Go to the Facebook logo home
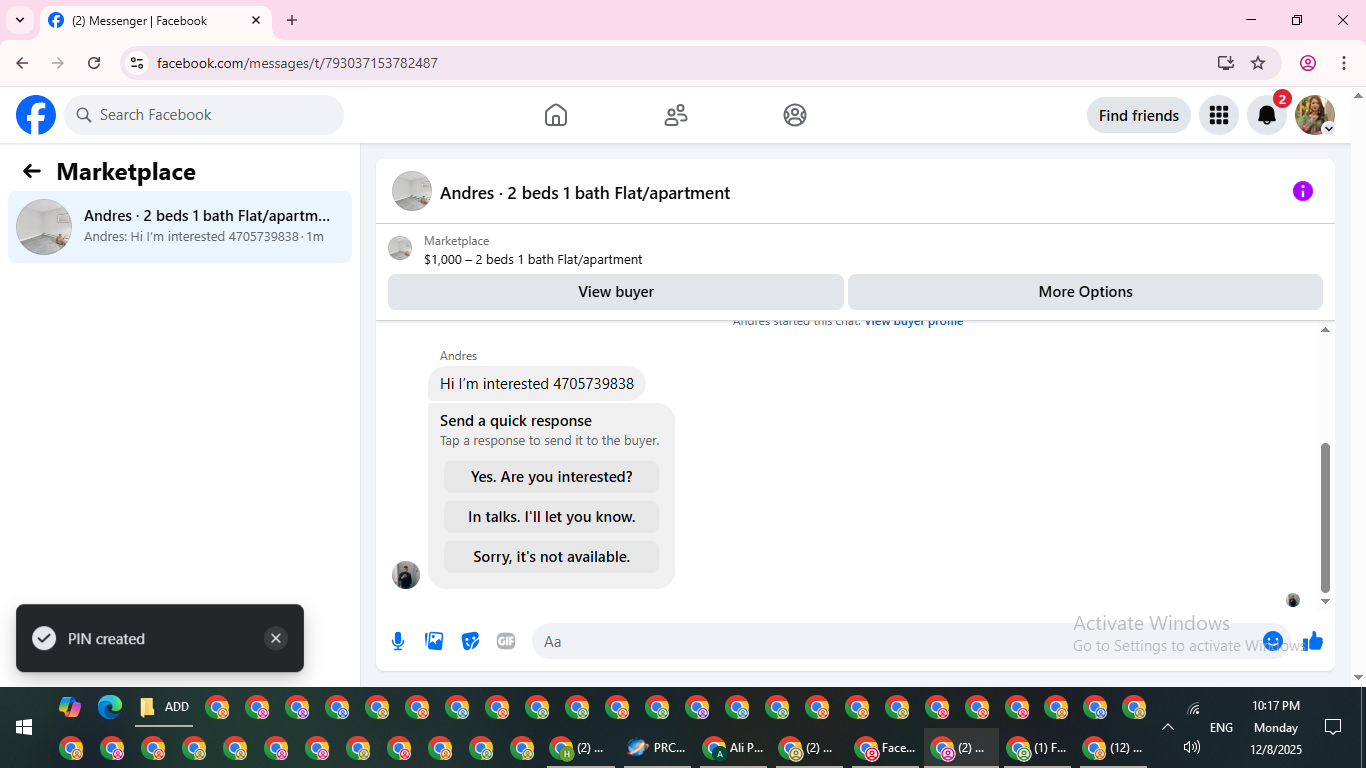The height and width of the screenshot is (768, 1366). click(x=36, y=115)
